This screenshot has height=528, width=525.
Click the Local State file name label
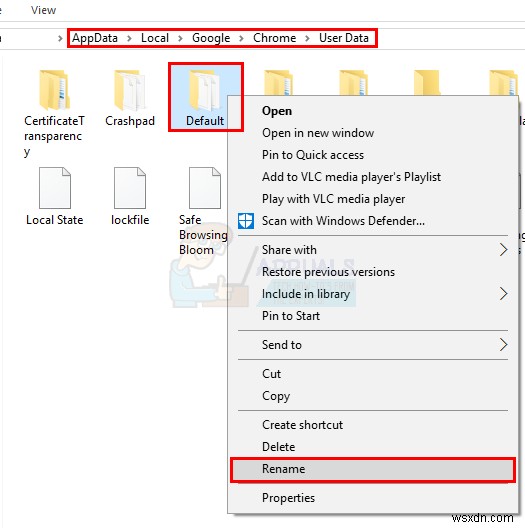(55, 220)
